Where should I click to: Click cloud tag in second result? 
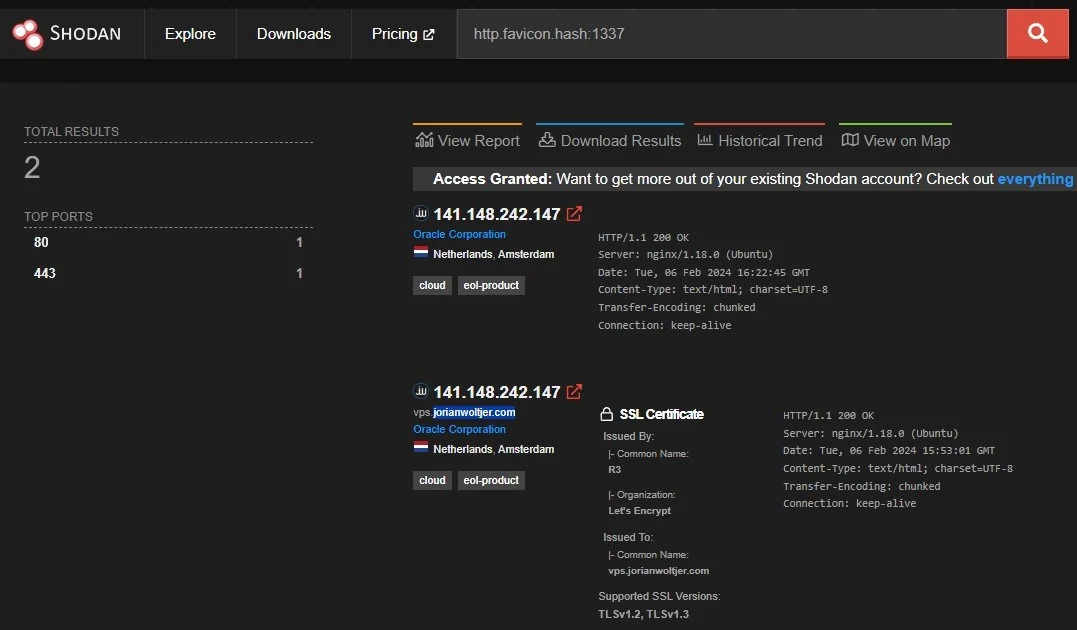pyautogui.click(x=432, y=480)
